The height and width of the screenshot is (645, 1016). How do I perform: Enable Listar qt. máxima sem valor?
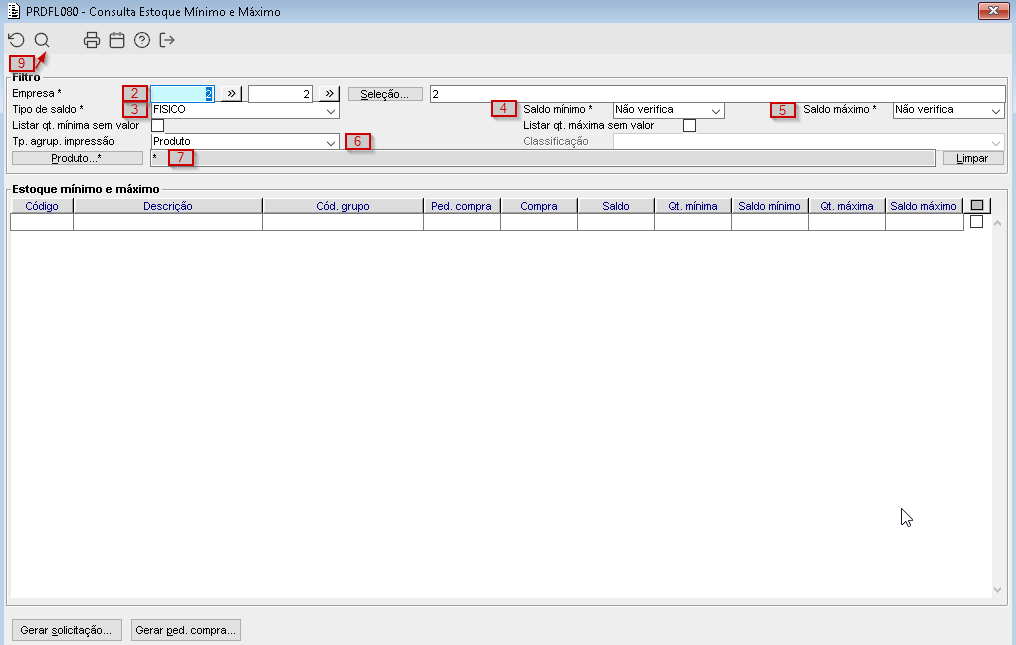tap(689, 125)
